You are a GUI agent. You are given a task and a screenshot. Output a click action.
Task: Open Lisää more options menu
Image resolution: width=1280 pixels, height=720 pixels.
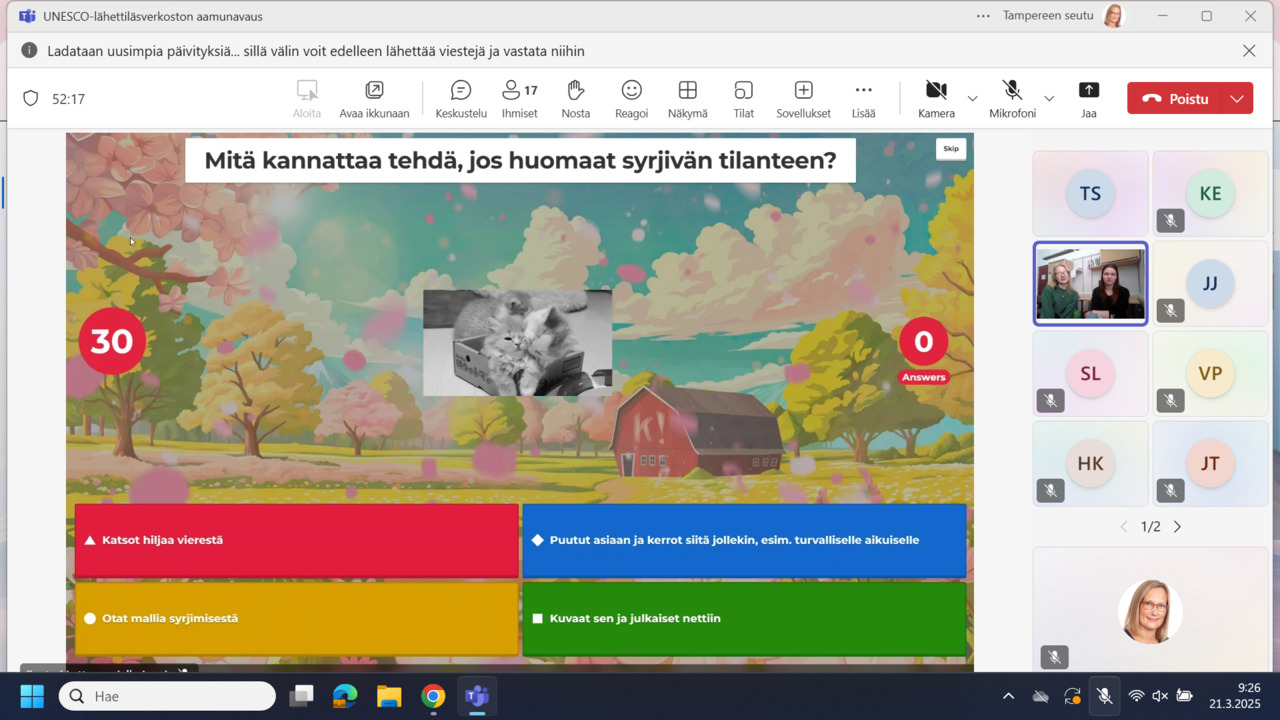pos(863,99)
